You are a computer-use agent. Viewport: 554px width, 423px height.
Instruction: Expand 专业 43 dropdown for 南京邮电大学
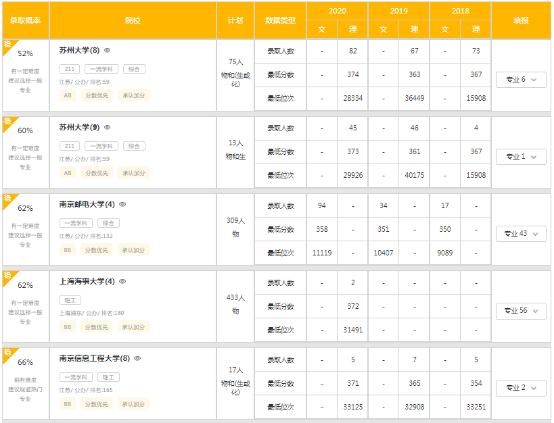tap(521, 234)
